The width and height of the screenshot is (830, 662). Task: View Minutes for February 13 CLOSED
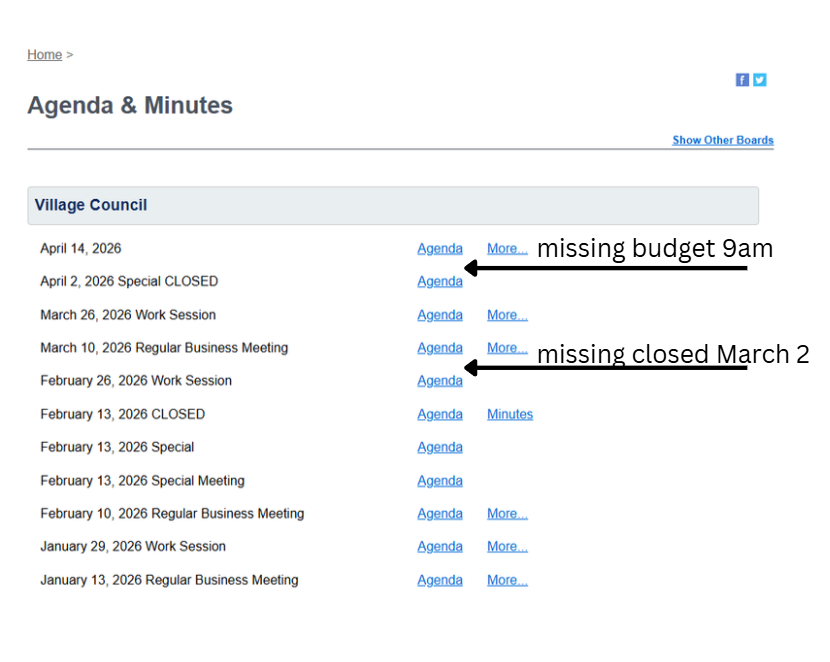point(510,414)
